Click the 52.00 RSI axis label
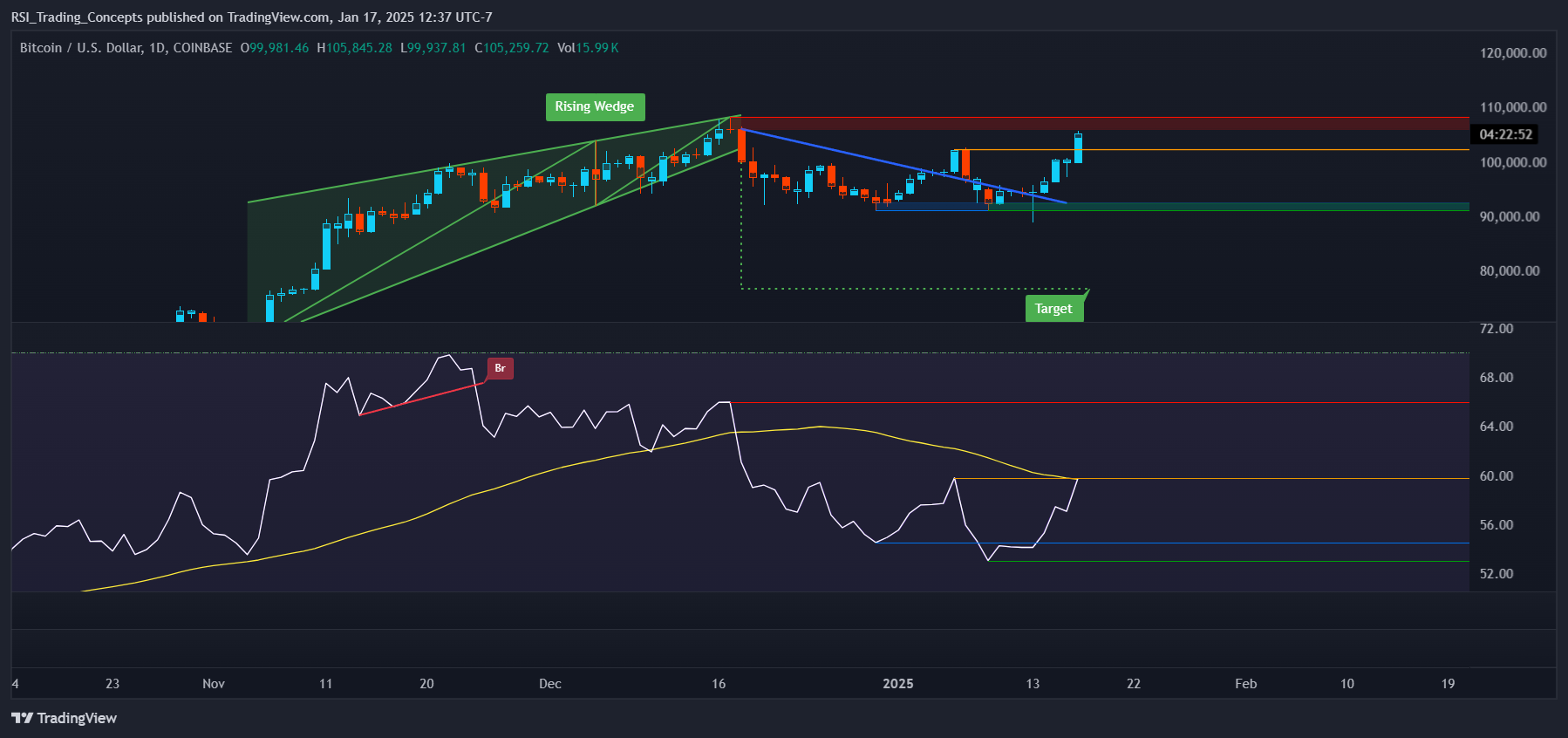This screenshot has height=738, width=1568. click(x=1496, y=574)
